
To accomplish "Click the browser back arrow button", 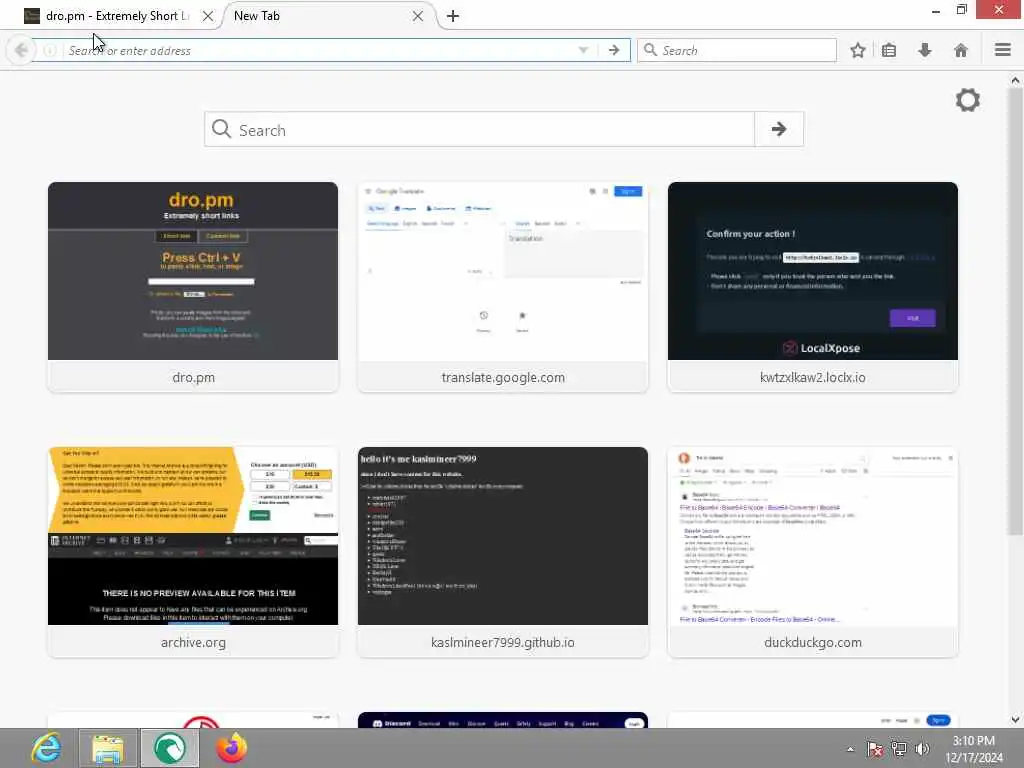I will point(21,50).
